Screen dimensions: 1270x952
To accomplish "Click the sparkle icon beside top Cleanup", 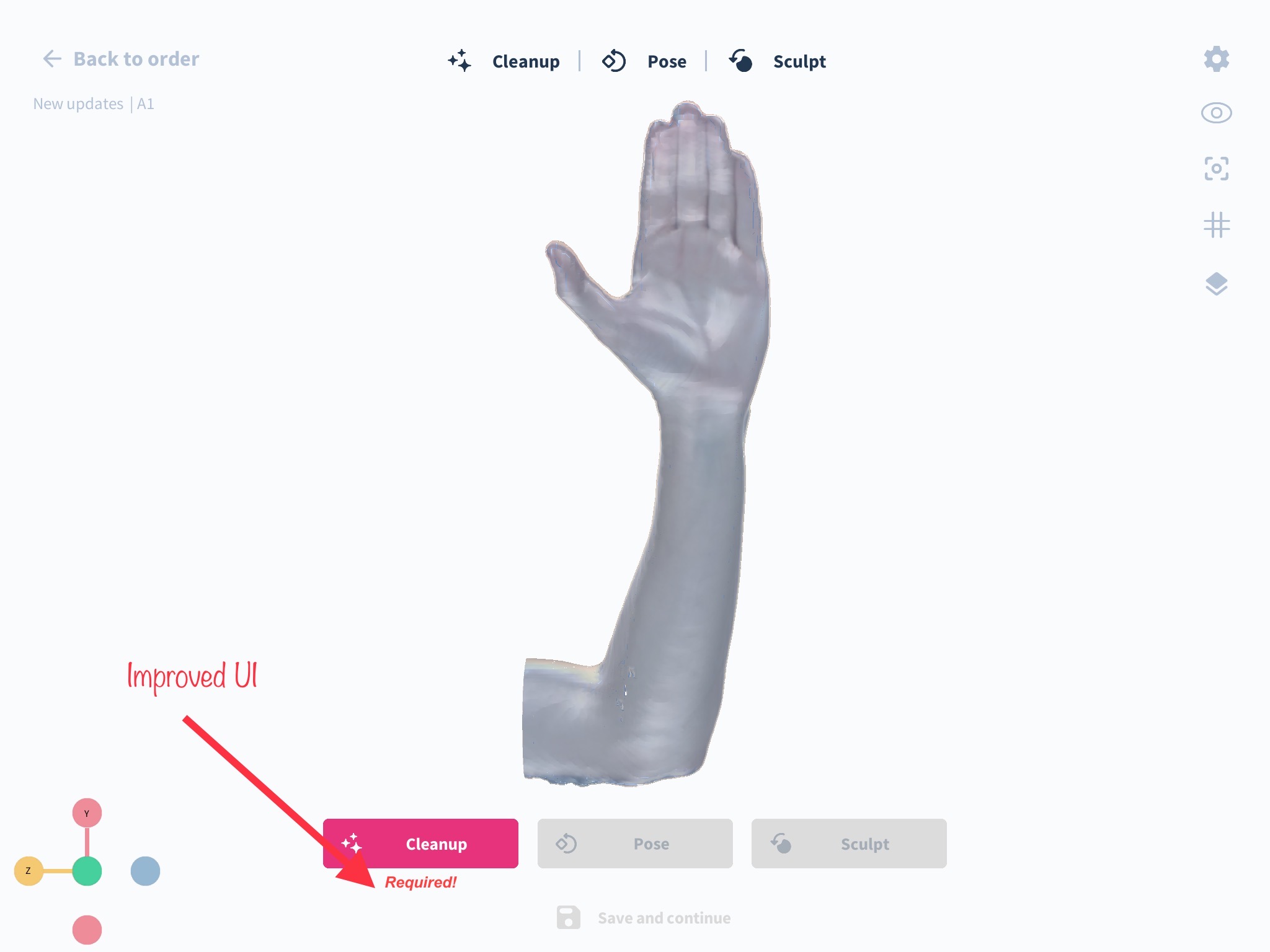I will click(460, 61).
